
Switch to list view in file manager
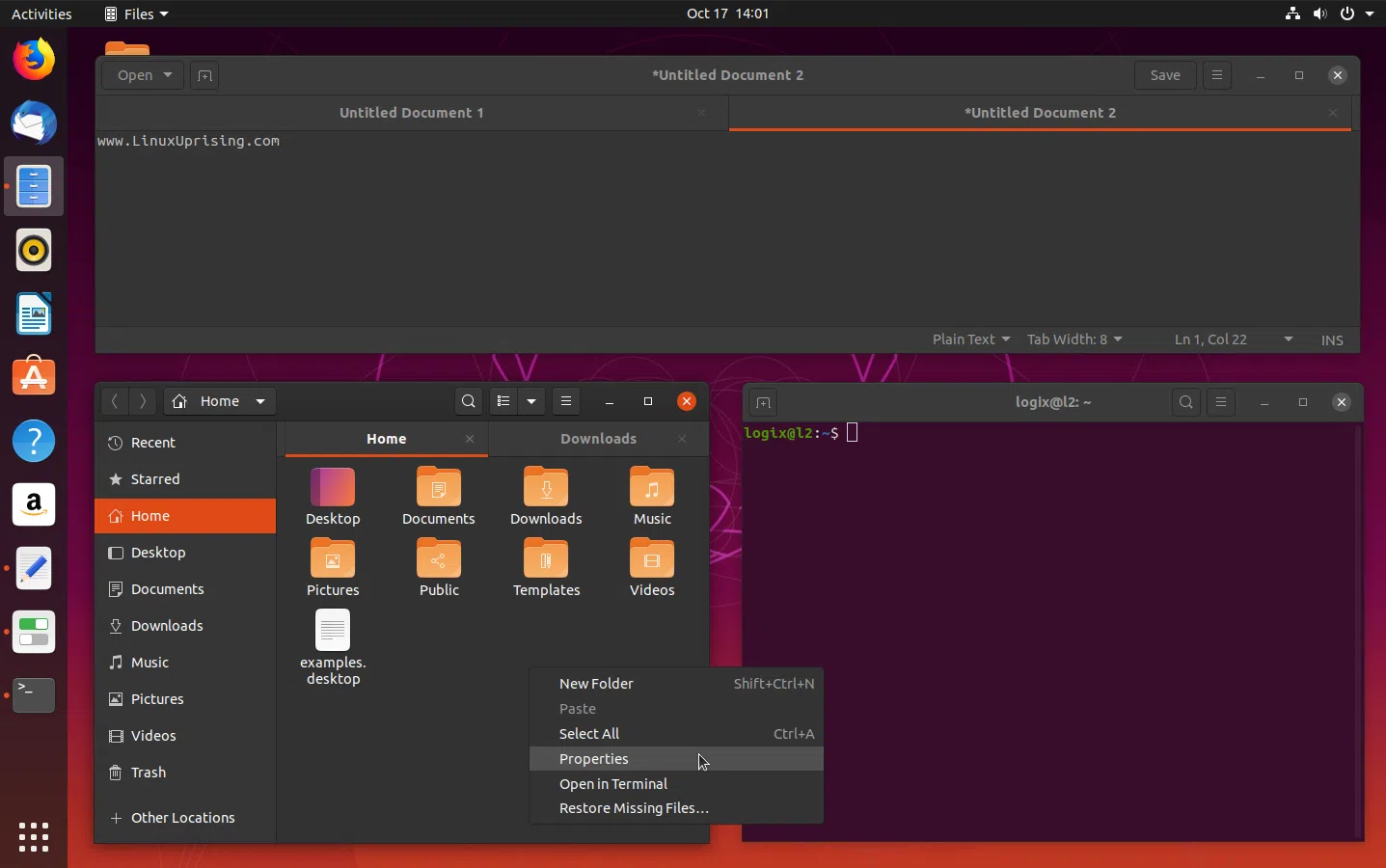point(504,402)
